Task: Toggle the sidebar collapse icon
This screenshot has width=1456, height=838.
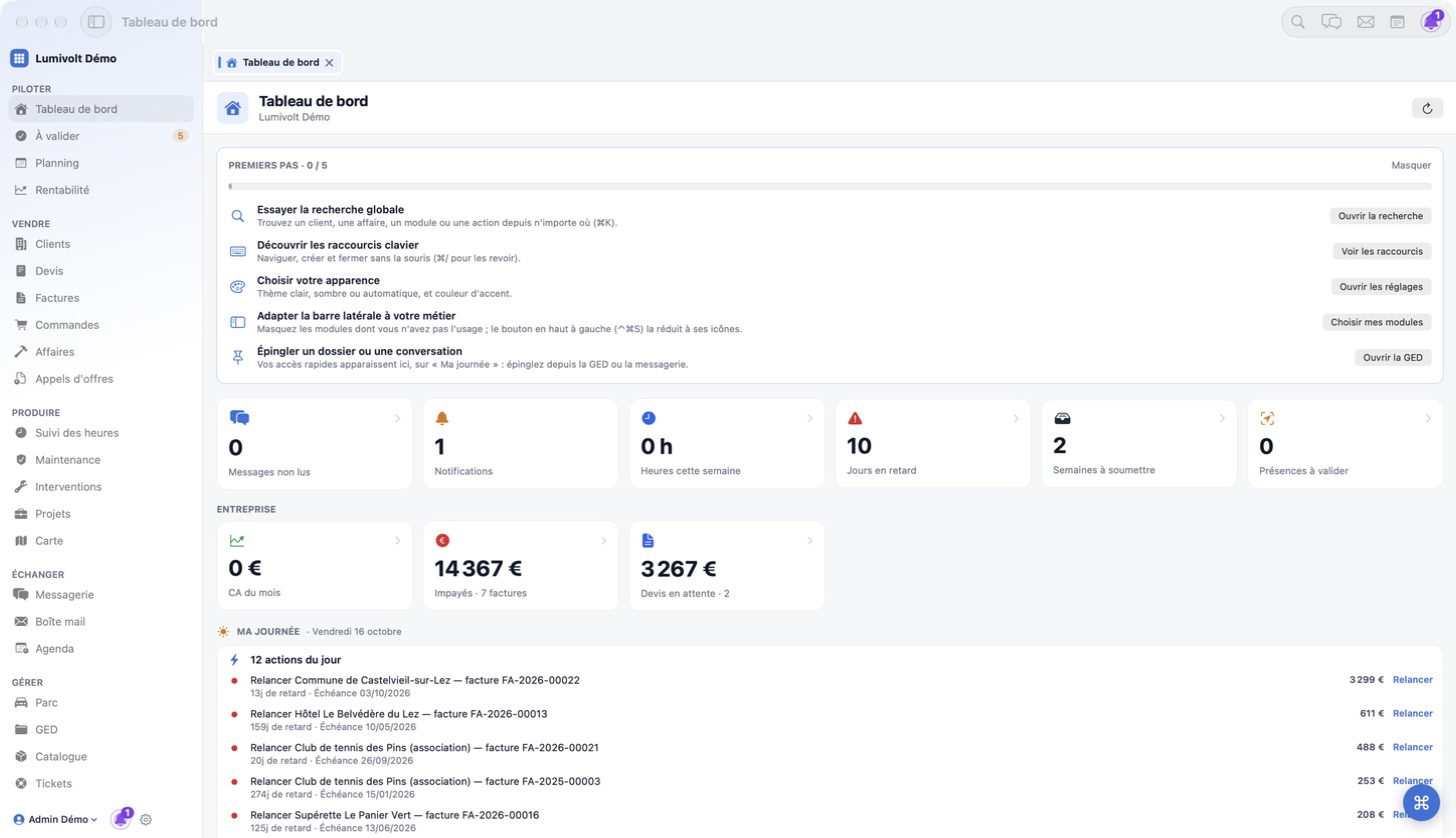Action: (96, 22)
